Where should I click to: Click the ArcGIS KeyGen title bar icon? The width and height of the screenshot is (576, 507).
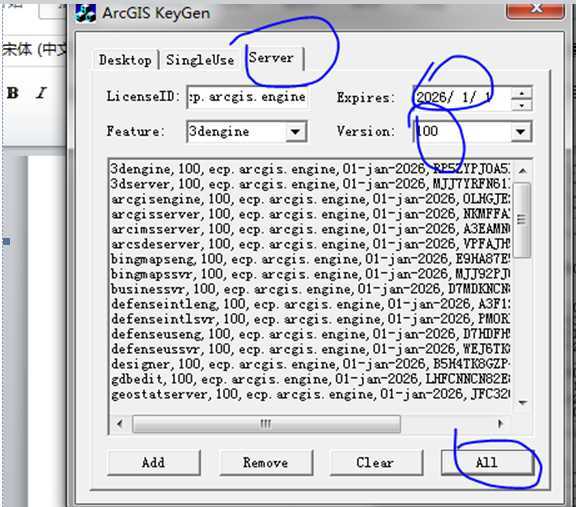(86, 12)
